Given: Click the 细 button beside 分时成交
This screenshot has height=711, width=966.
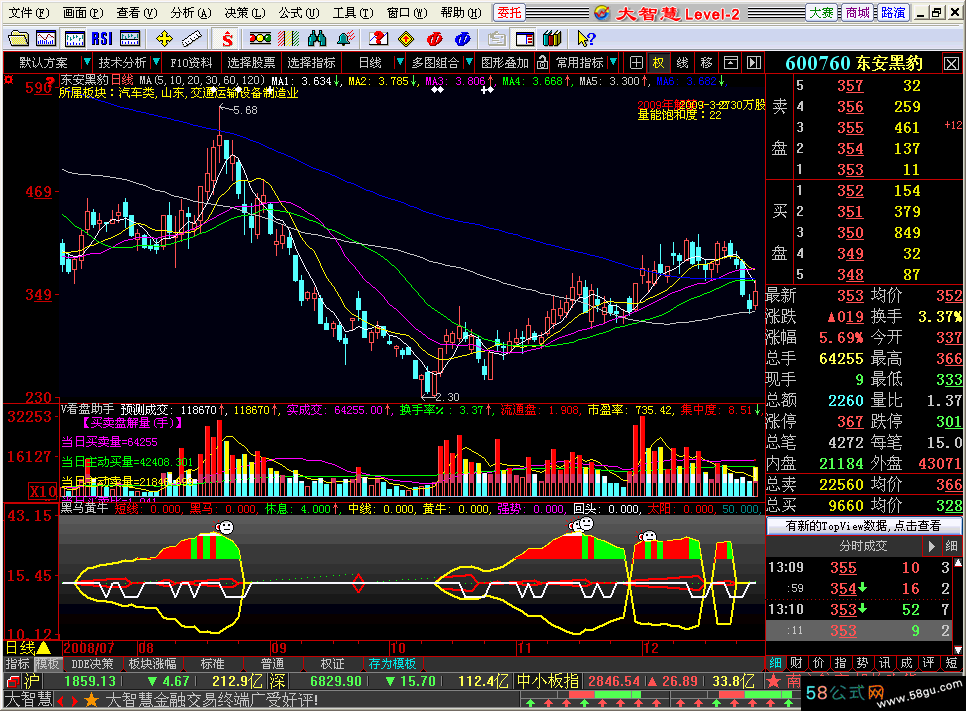Looking at the screenshot, I should tap(951, 546).
